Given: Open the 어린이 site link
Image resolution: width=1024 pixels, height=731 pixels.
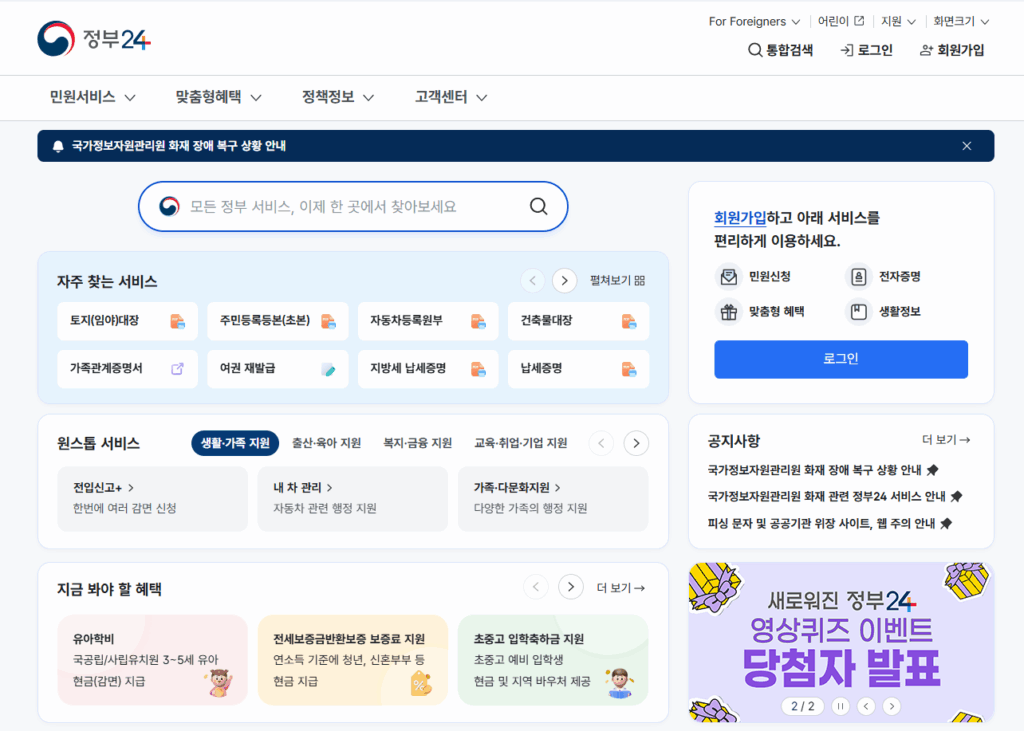Looking at the screenshot, I should click(841, 22).
